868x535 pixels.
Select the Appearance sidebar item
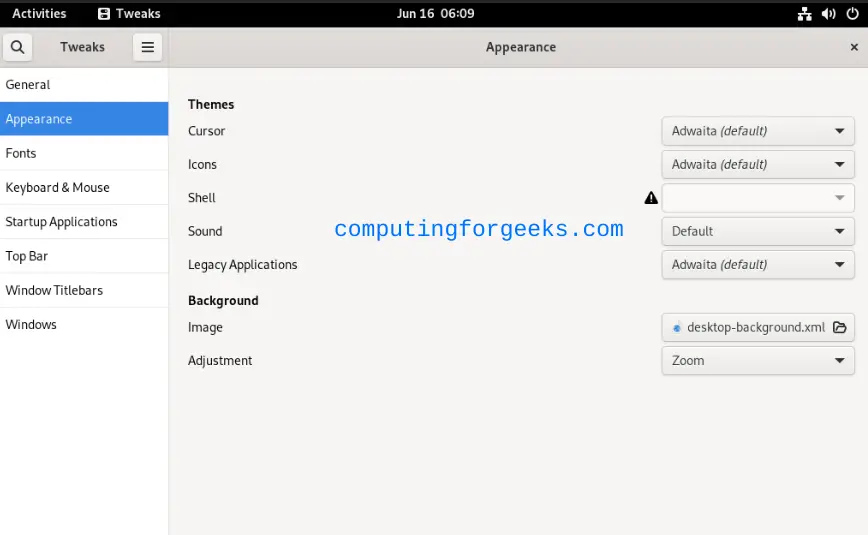(84, 119)
